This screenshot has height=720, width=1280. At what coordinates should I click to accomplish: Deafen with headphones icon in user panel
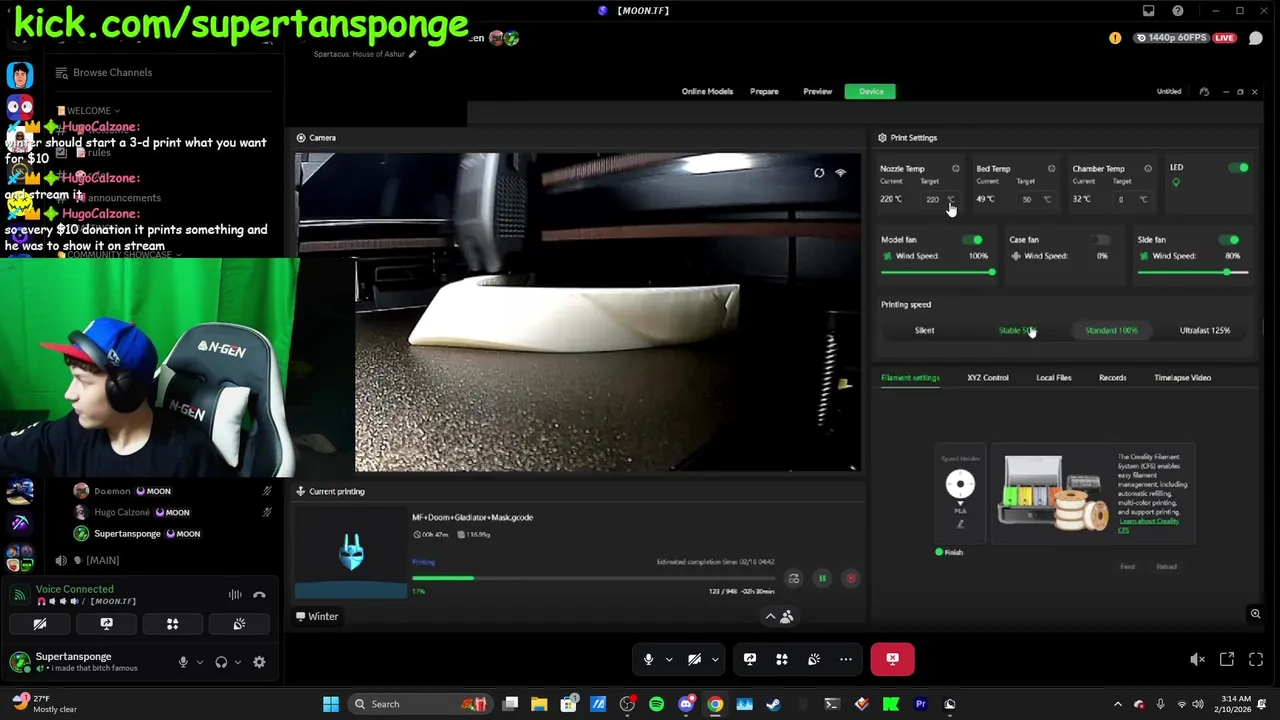[x=221, y=662]
